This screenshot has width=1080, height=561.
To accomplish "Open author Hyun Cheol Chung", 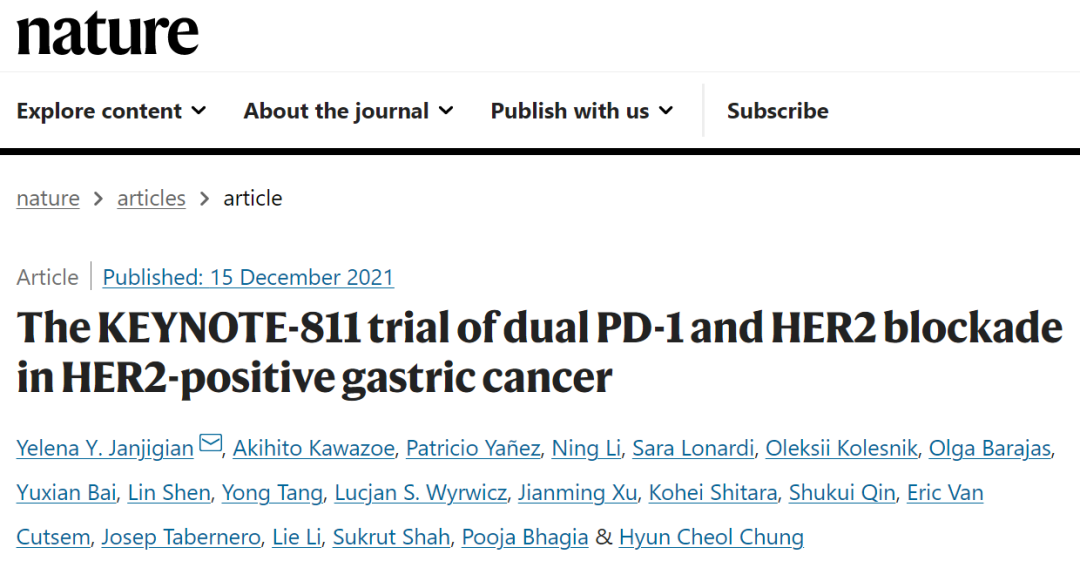I will (x=712, y=537).
